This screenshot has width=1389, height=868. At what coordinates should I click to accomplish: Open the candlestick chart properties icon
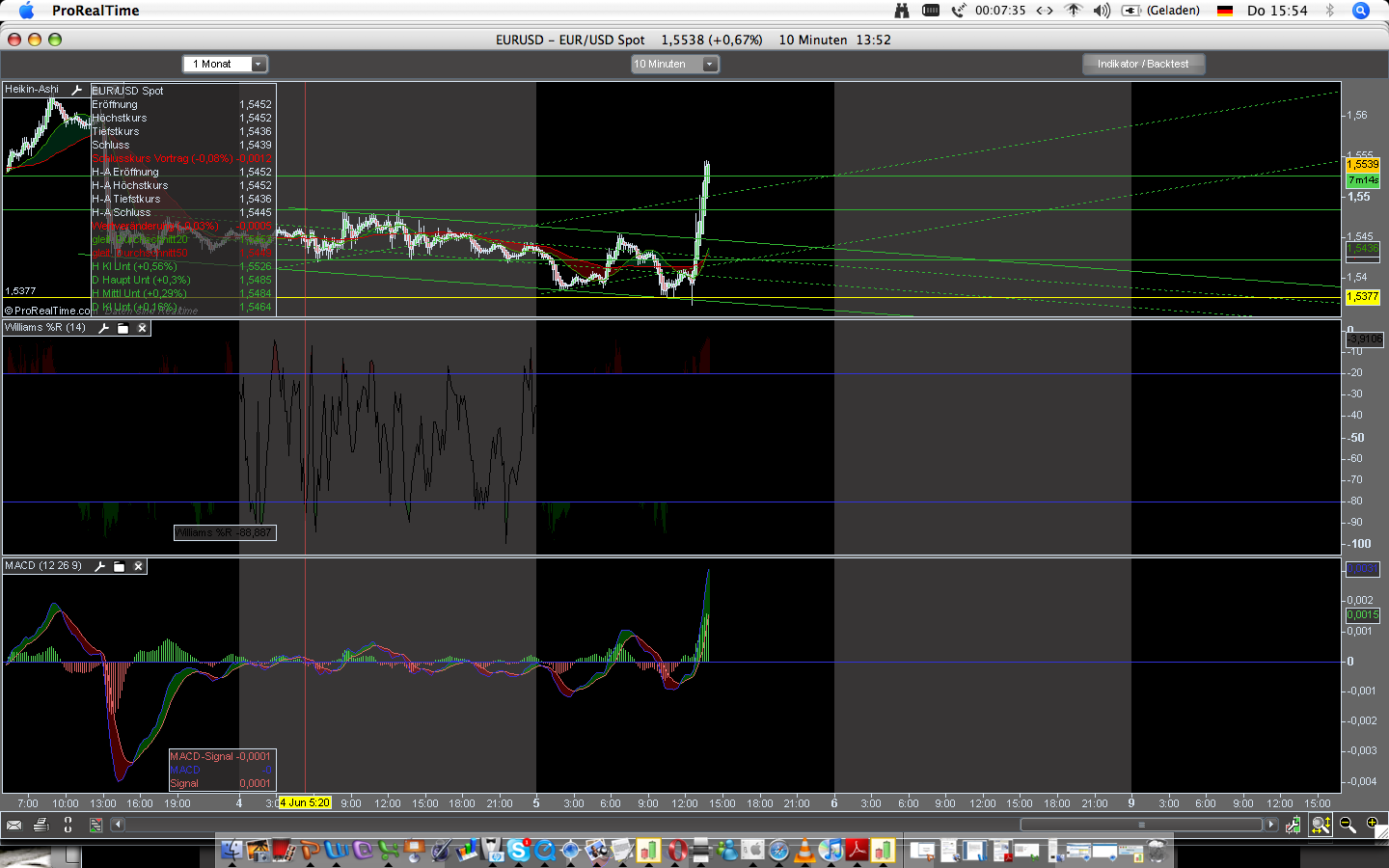click(1293, 825)
